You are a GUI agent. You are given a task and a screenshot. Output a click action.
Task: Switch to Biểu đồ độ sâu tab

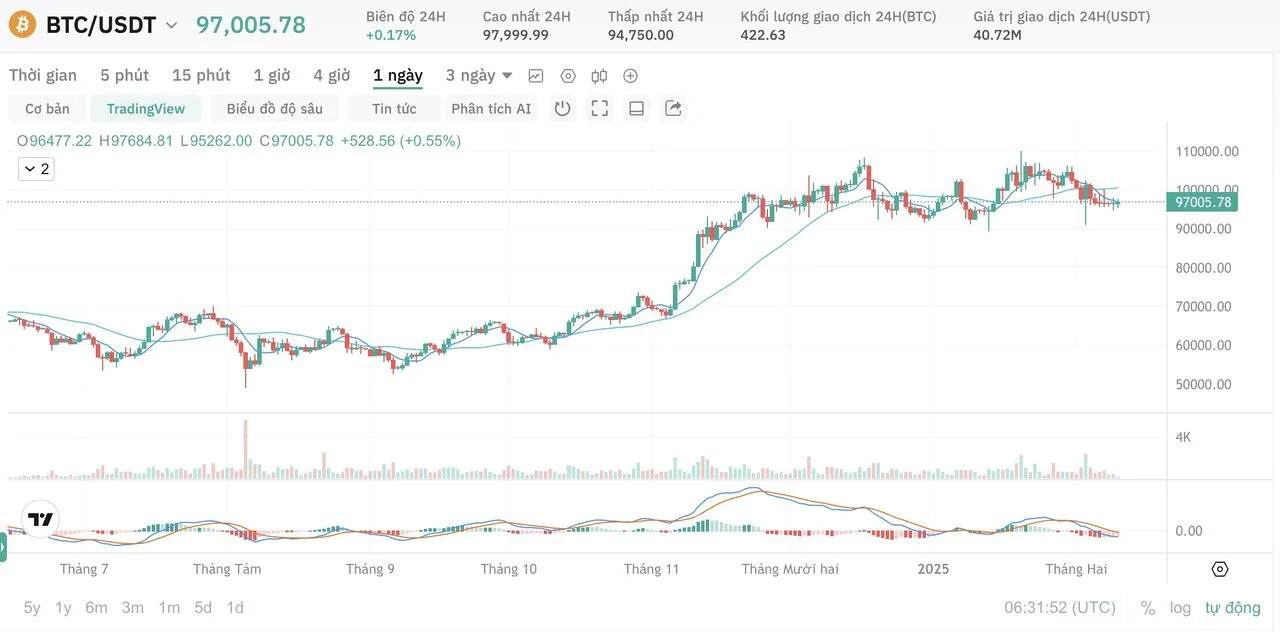pos(274,108)
